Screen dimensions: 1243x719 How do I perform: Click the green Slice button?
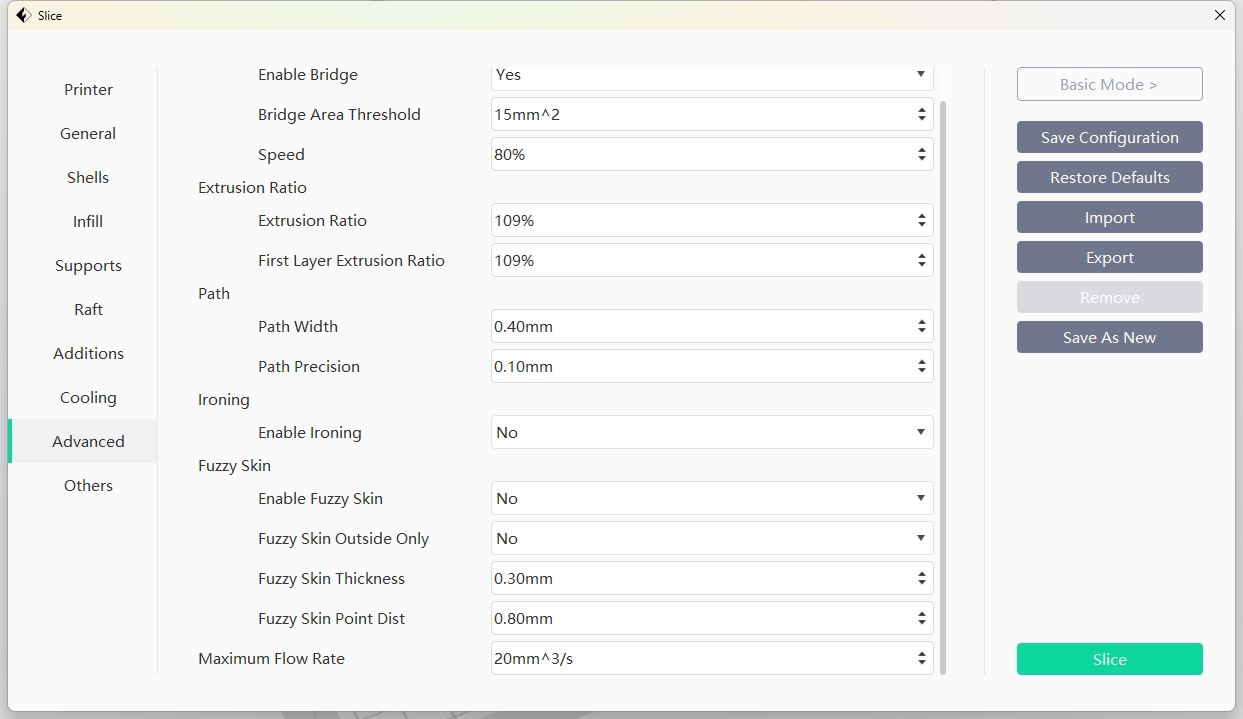(x=1109, y=660)
